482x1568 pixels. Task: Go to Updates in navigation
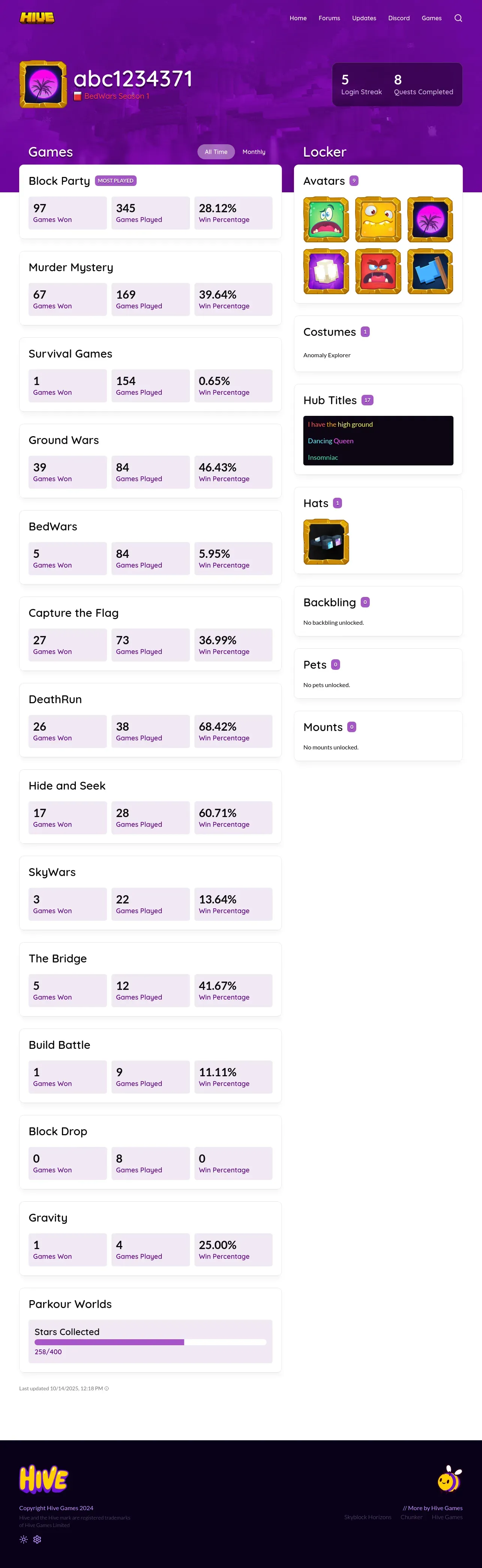tap(364, 18)
